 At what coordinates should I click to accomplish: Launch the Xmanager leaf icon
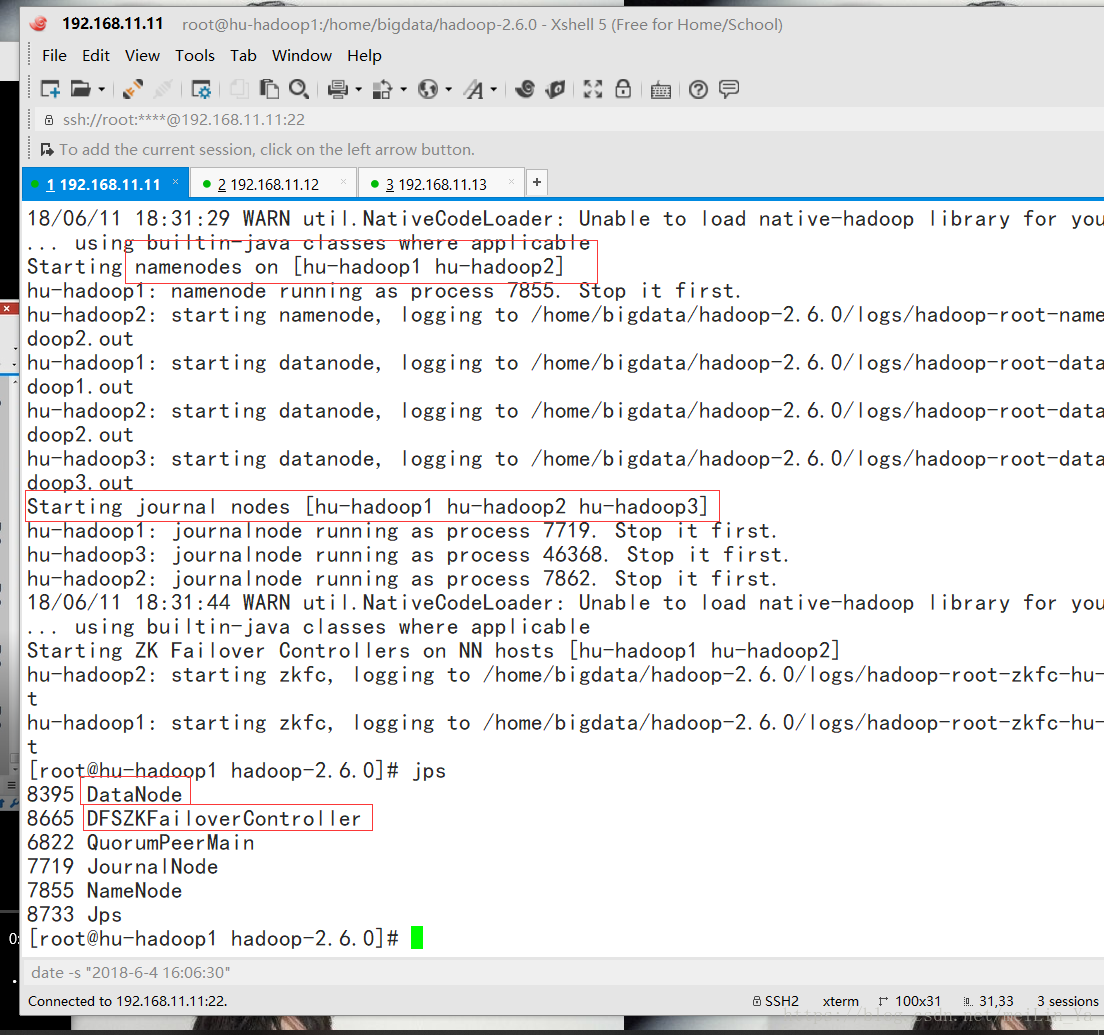(x=556, y=89)
